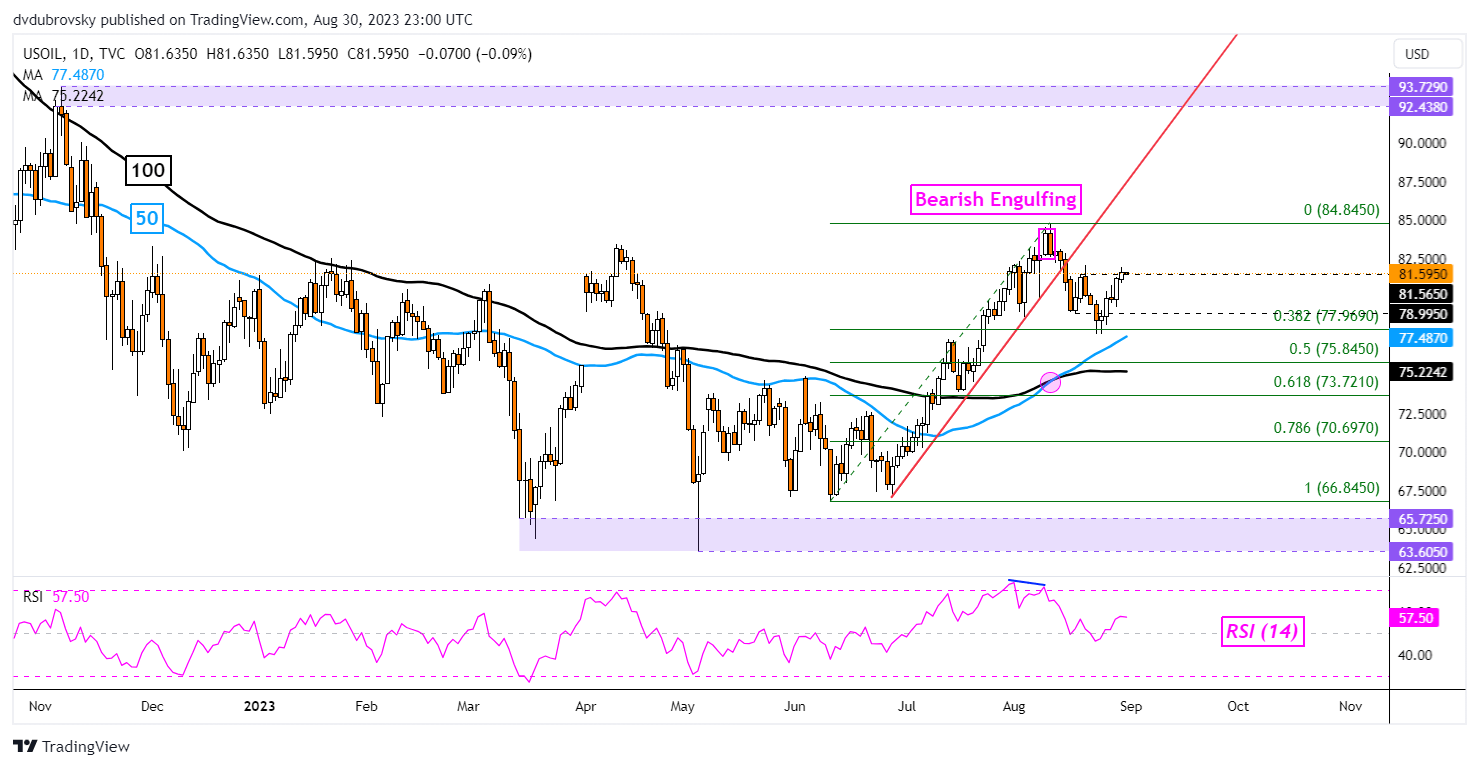Image resolution: width=1479 pixels, height=768 pixels.
Task: Click the Sep label on time axis
Action: coord(1131,706)
